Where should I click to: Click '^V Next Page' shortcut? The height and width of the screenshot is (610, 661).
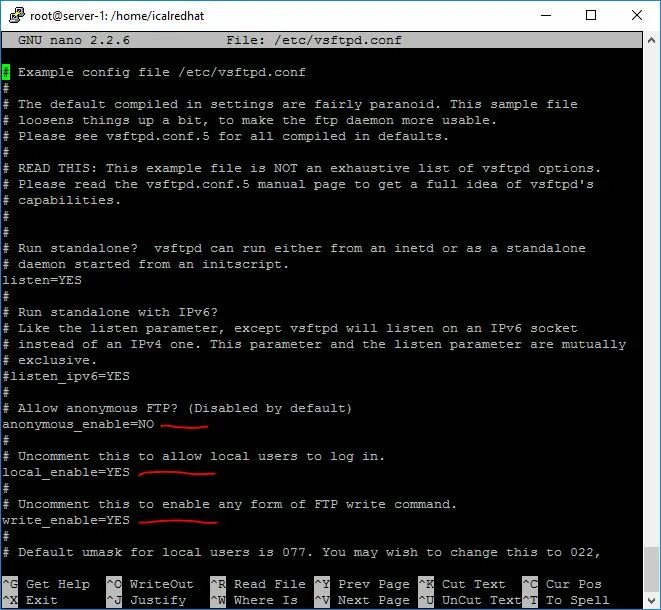(x=362, y=600)
